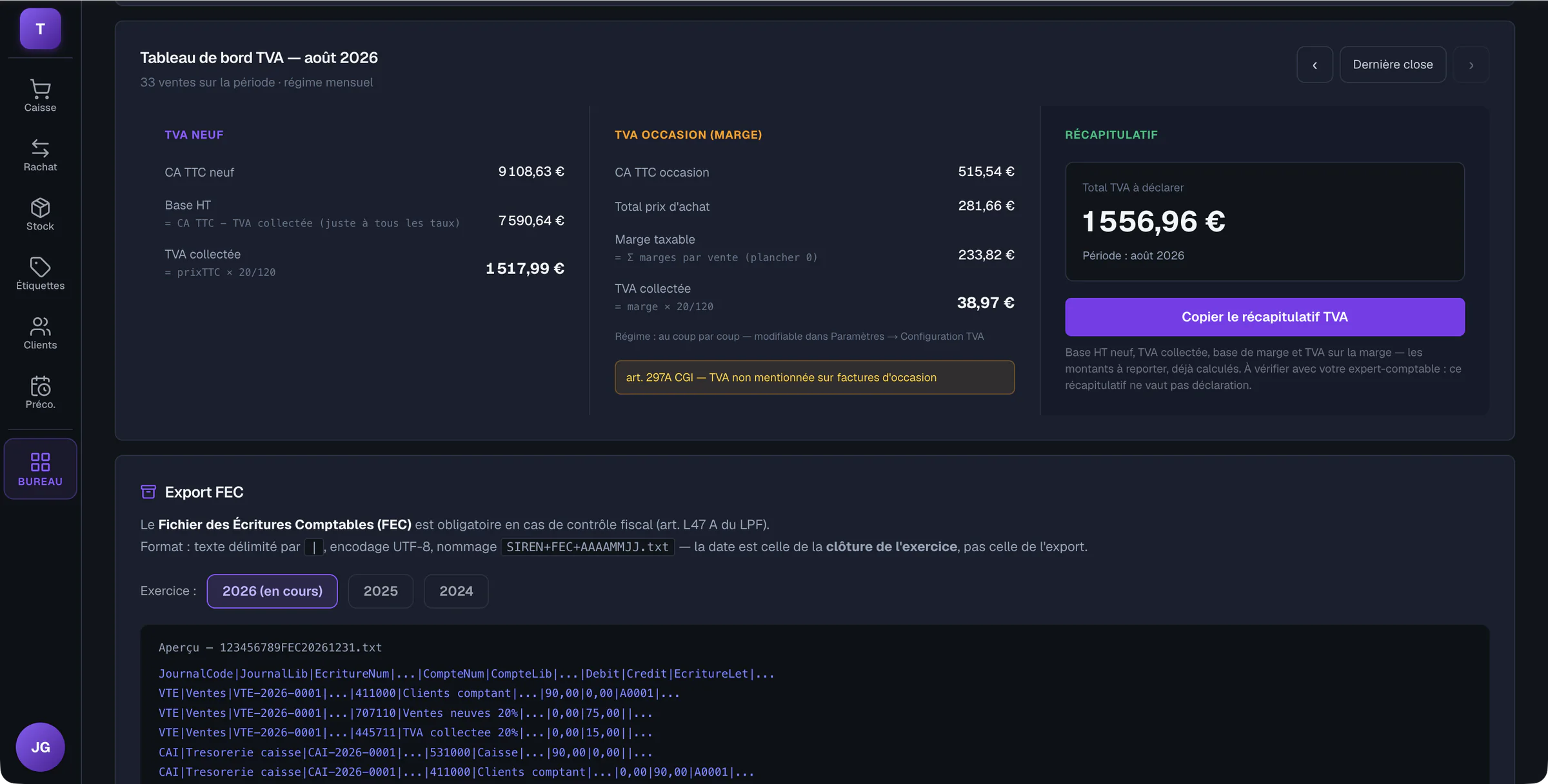1548x784 pixels.
Task: Open the JG user avatar
Action: (x=40, y=747)
